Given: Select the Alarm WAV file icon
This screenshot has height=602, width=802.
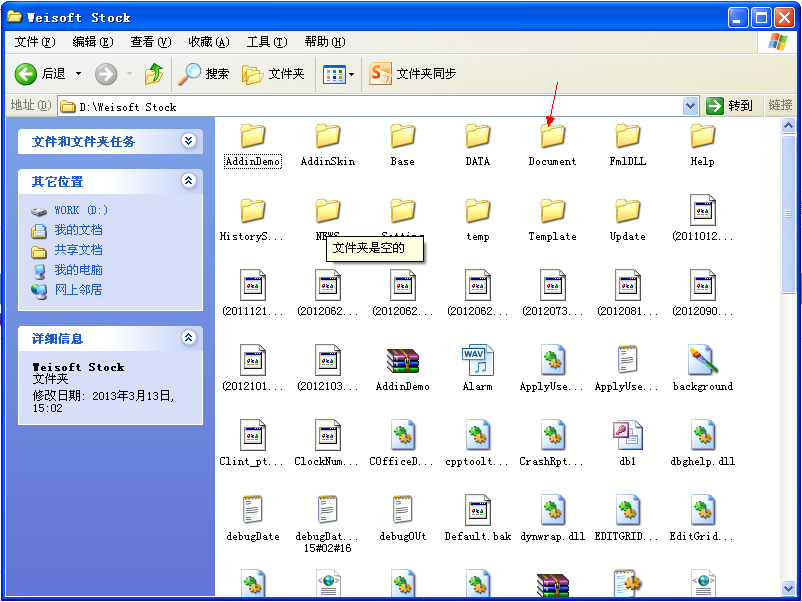Looking at the screenshot, I should tap(477, 361).
